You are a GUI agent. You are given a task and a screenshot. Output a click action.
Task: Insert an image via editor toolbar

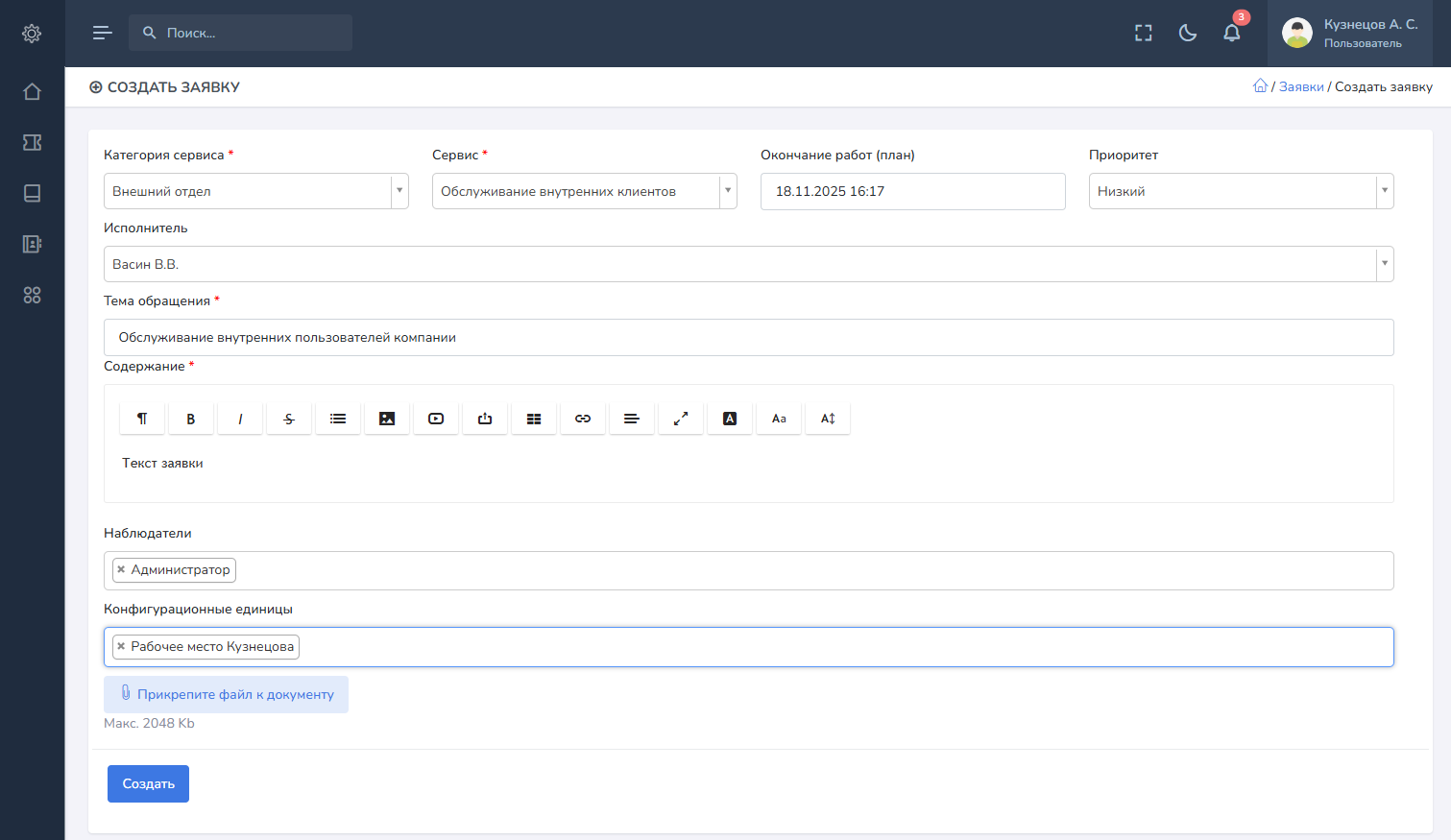[387, 419]
